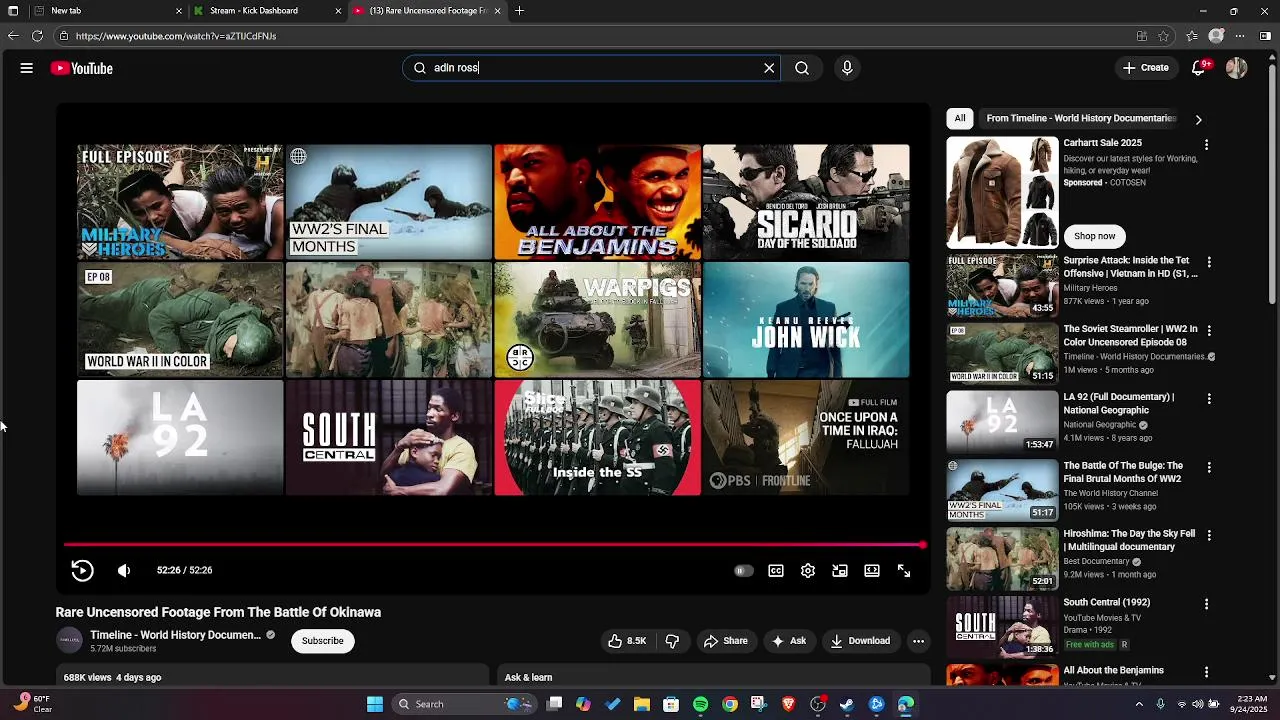Bookmark this page with the star
The image size is (1280, 720).
[1164, 36]
